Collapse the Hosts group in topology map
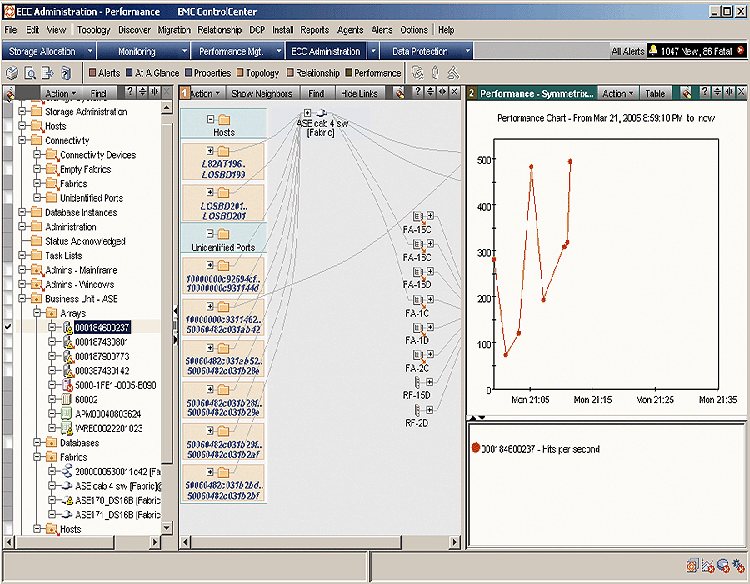Screen dimensions: 750x584 click(x=210, y=119)
